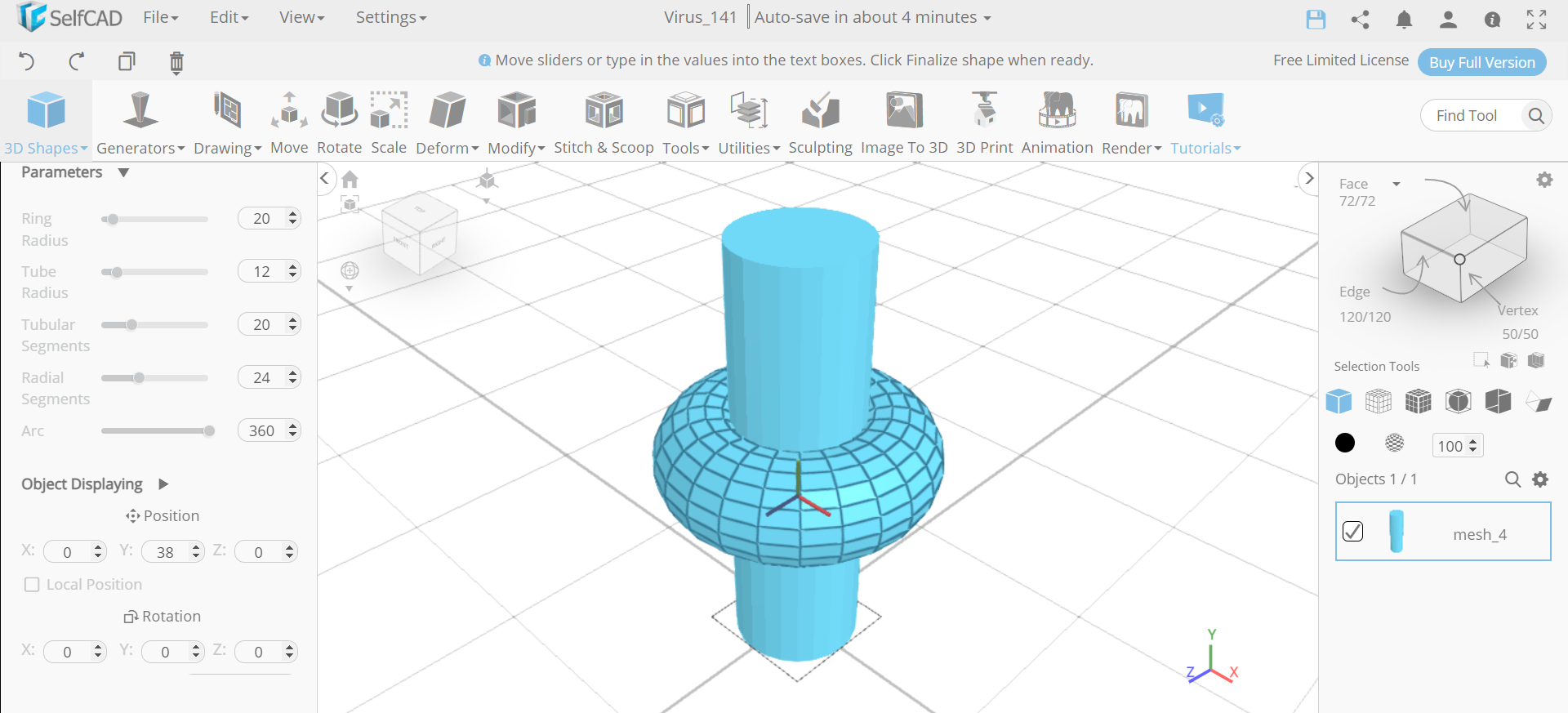The height and width of the screenshot is (713, 1568).
Task: Click the Copy object icon
Action: click(x=127, y=61)
